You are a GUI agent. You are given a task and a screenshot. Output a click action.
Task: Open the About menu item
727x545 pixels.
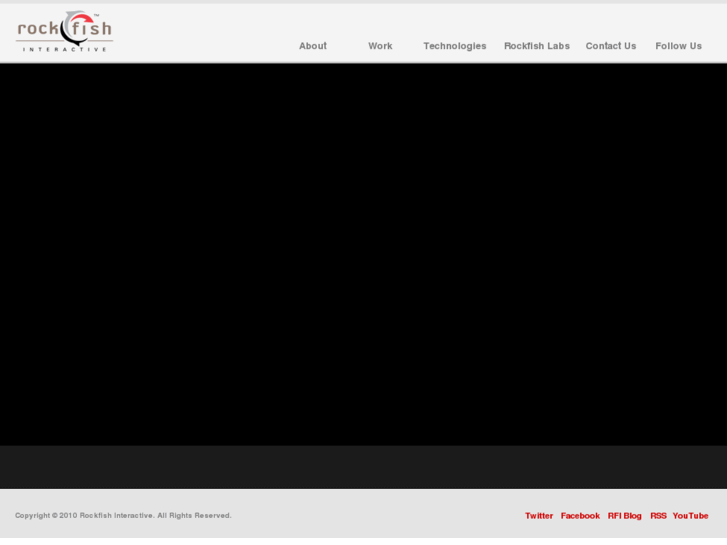pos(313,46)
